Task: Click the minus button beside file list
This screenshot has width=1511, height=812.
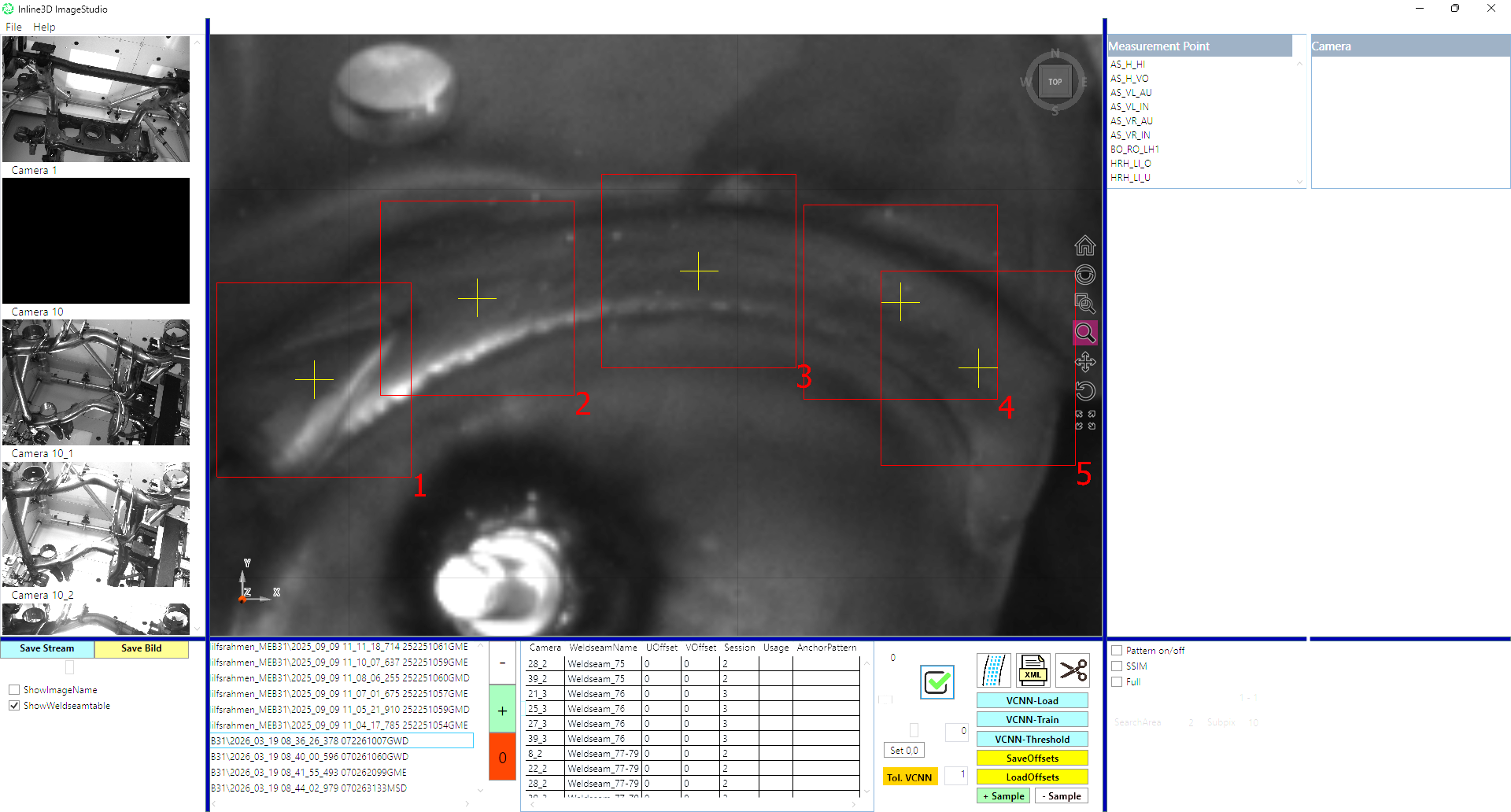Action: click(x=502, y=663)
